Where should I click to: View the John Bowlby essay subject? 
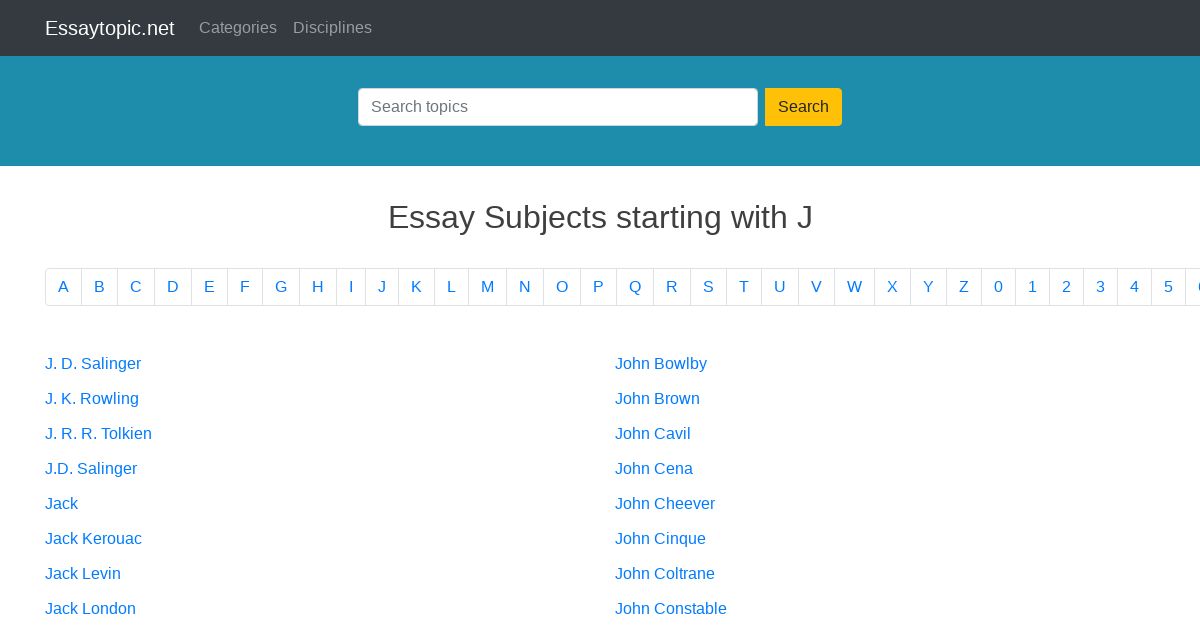tap(661, 364)
